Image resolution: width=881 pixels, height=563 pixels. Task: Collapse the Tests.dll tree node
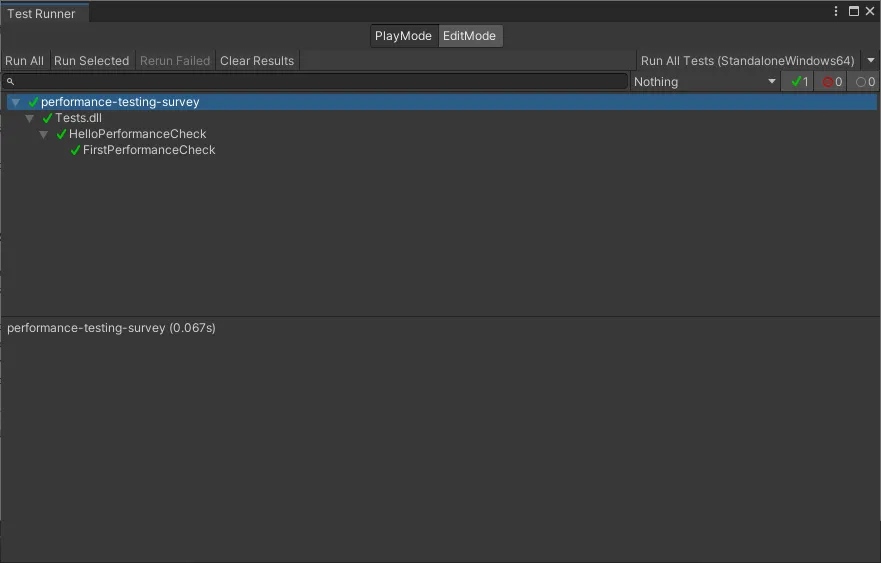click(x=29, y=118)
